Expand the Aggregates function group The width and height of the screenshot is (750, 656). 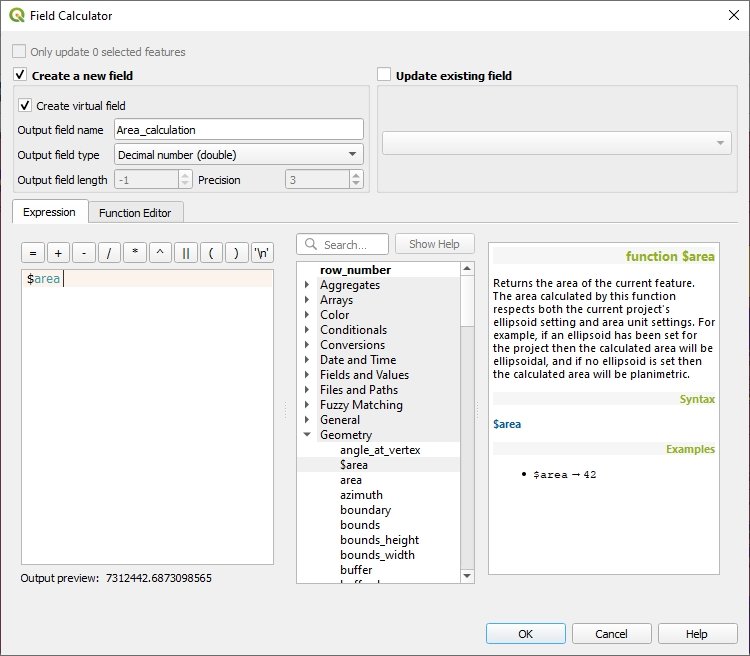(307, 285)
